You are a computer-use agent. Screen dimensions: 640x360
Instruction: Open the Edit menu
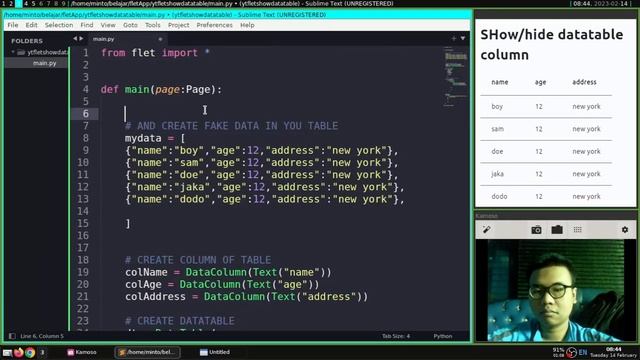point(31,25)
